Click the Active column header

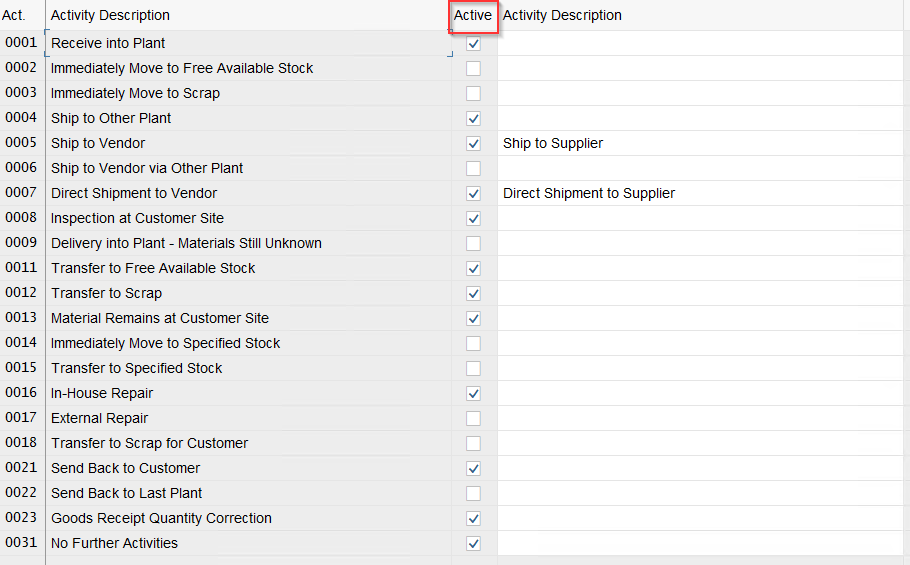pos(473,15)
